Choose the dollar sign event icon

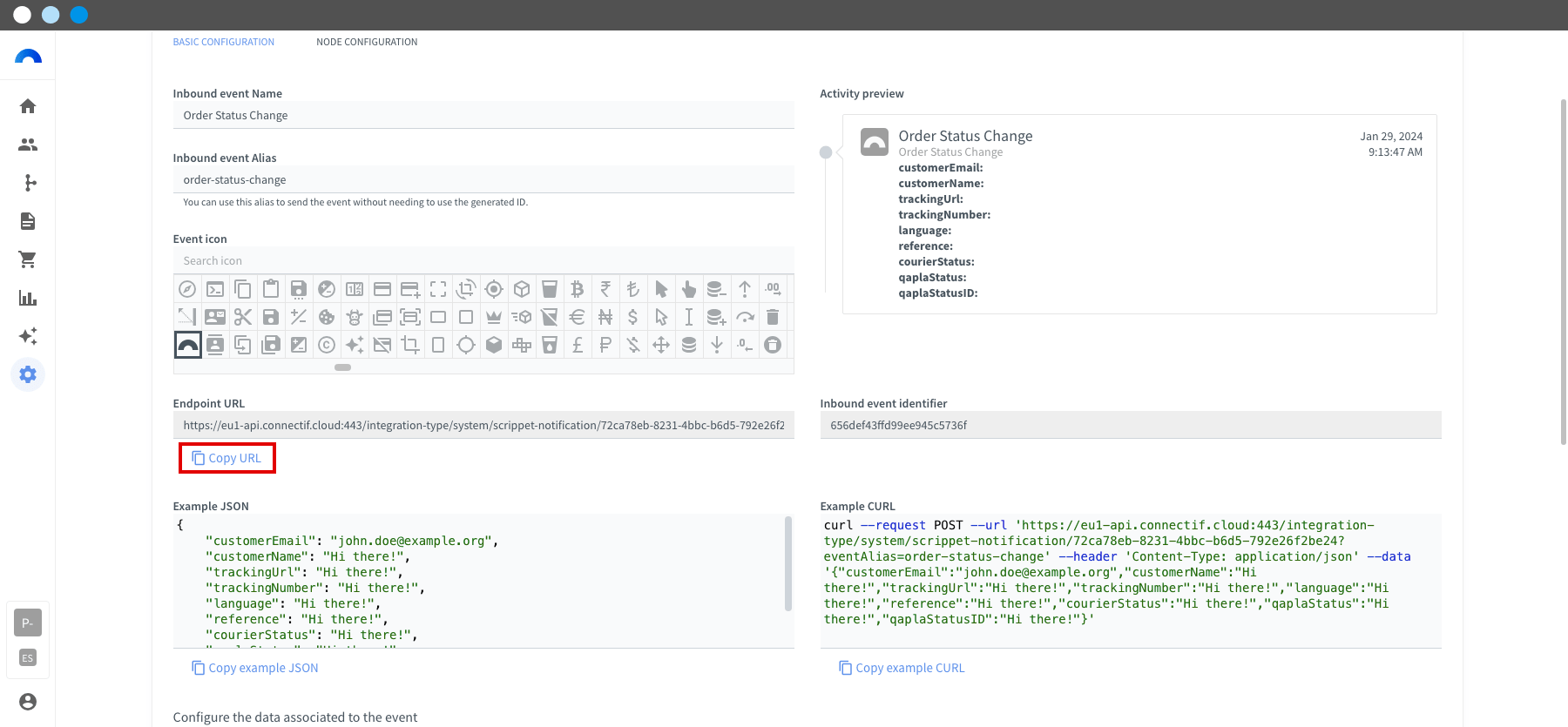click(633, 317)
